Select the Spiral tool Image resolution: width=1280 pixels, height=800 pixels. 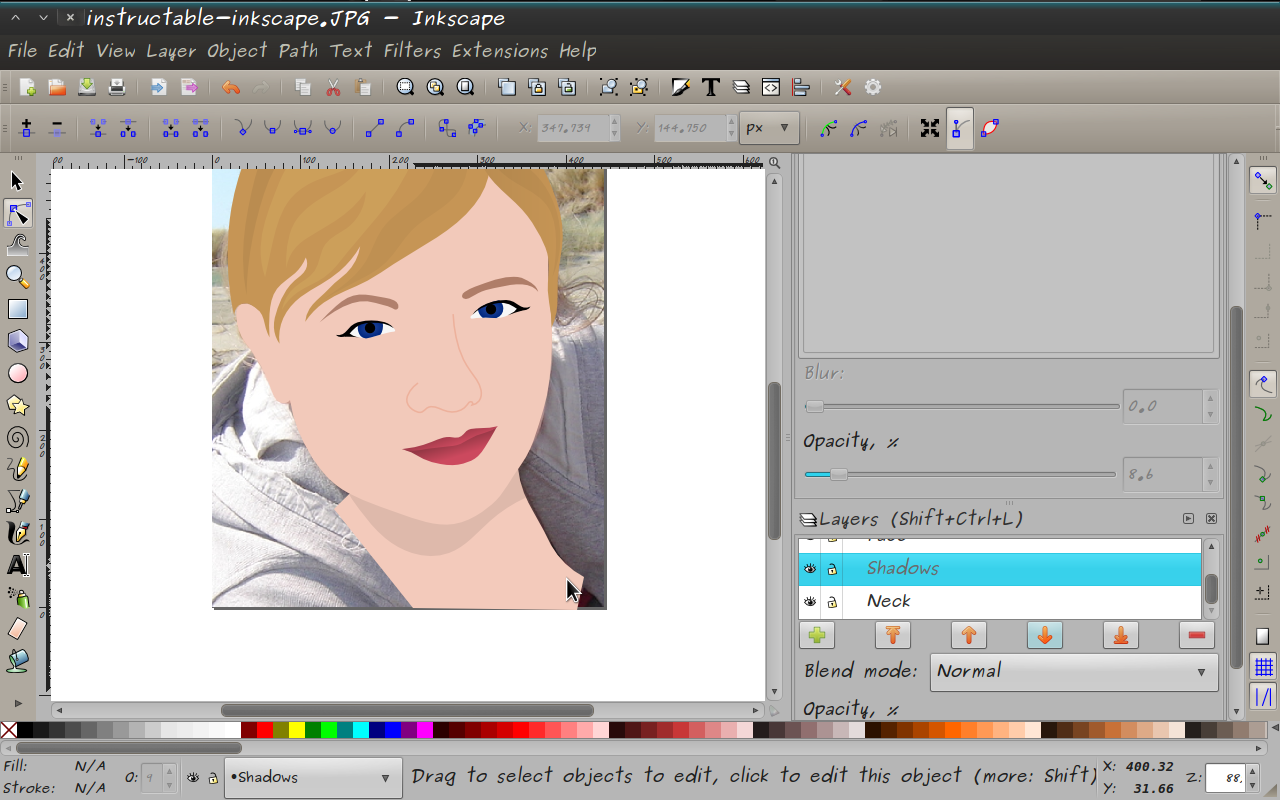(x=16, y=437)
